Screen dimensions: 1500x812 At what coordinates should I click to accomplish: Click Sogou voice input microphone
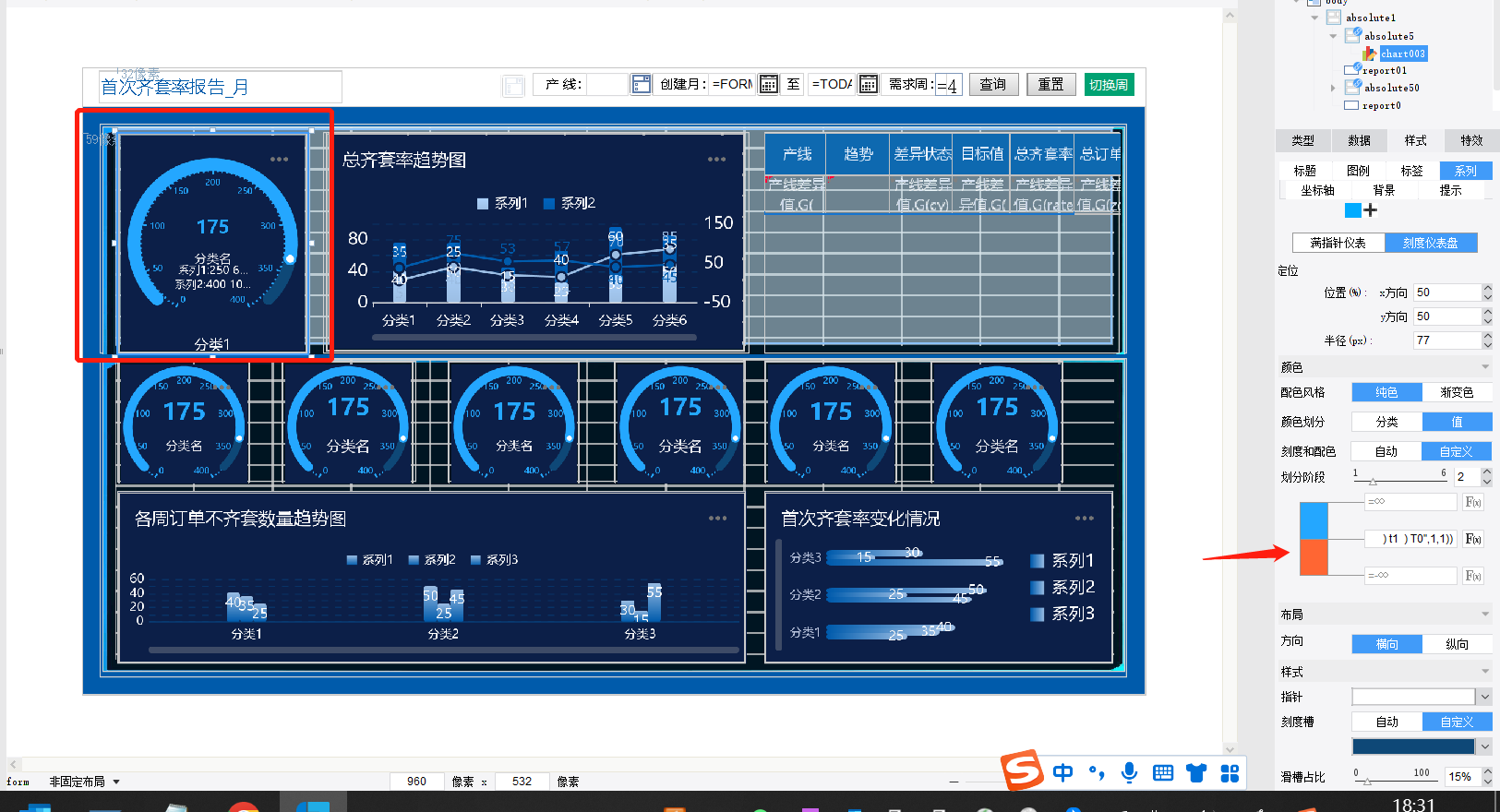(1129, 773)
